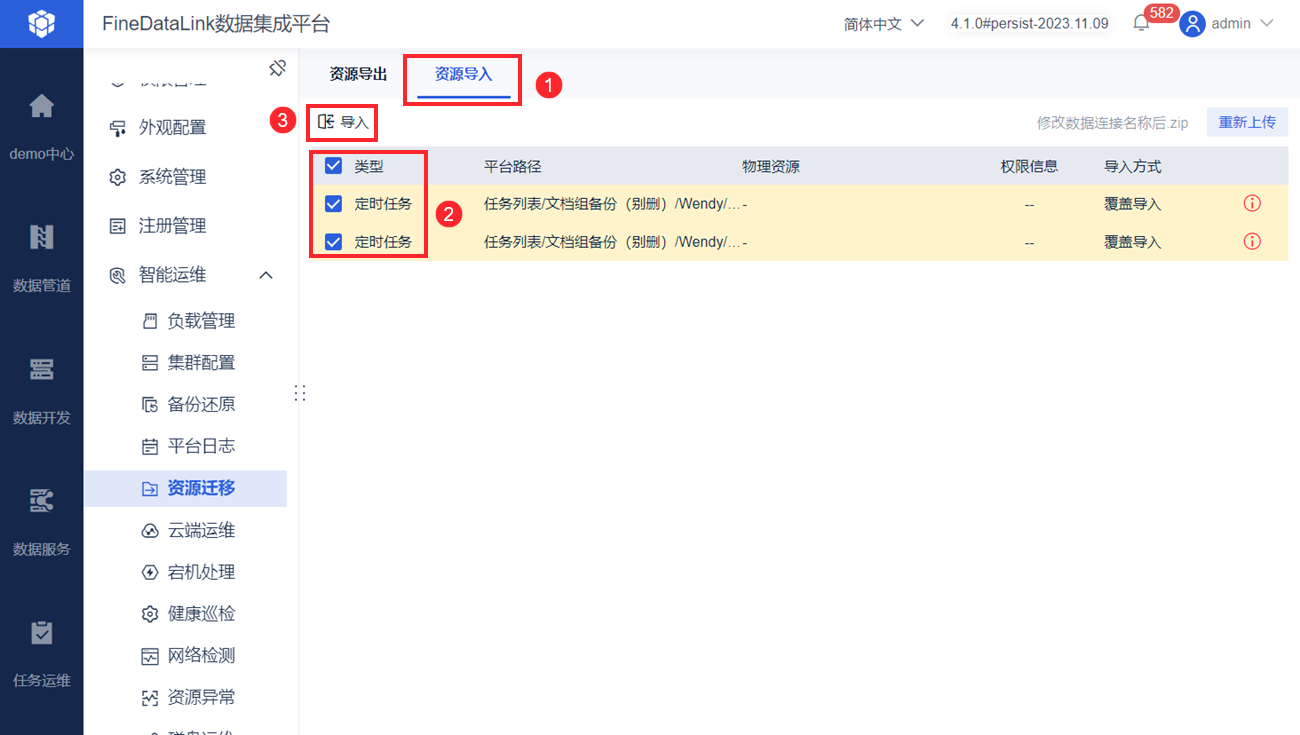Screen dimensions: 1300x735
Task: Open 外观配置 menu item
Action: click(172, 128)
